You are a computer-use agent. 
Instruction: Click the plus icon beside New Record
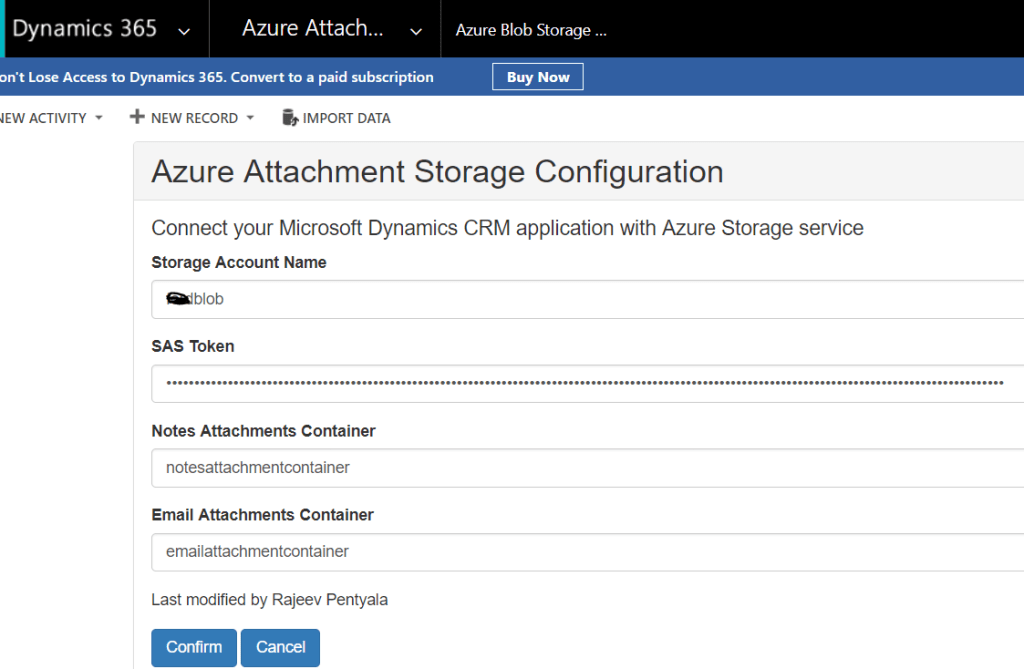point(136,117)
